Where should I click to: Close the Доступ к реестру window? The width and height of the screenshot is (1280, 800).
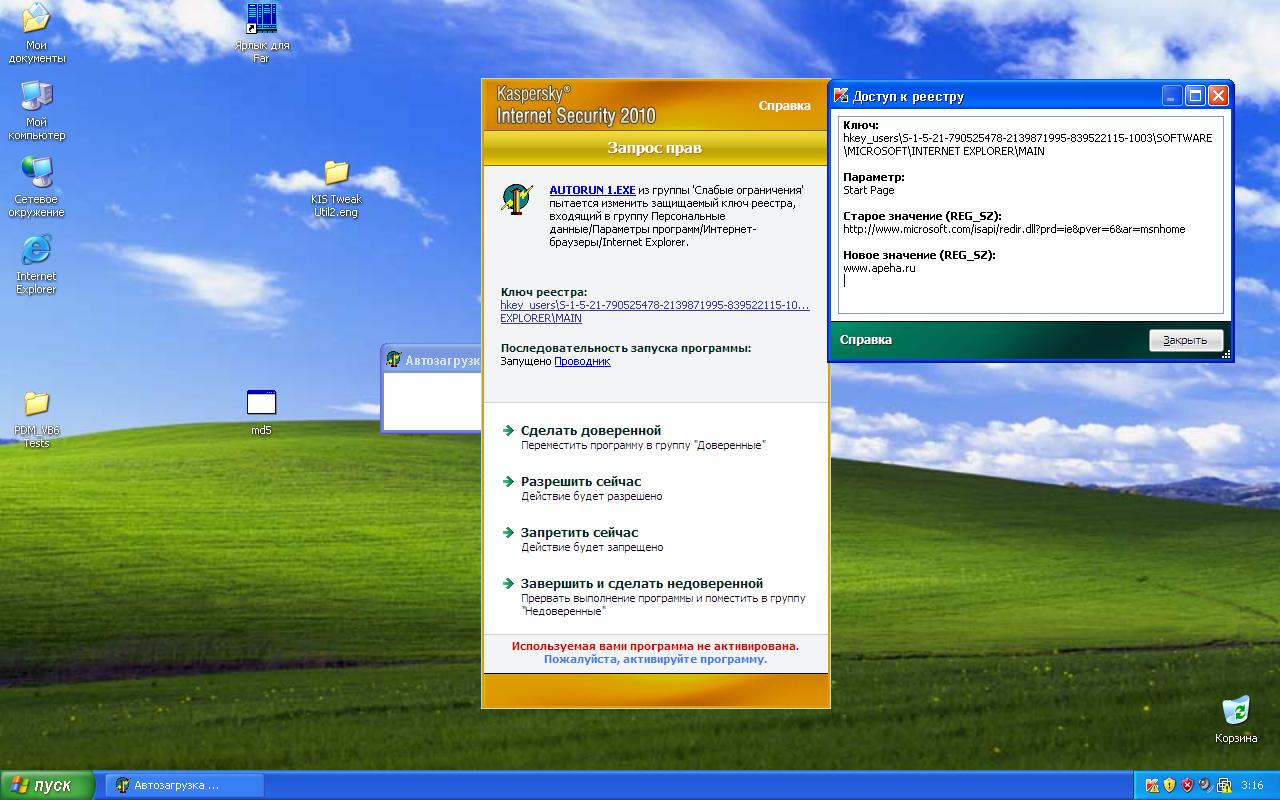pos(1218,96)
